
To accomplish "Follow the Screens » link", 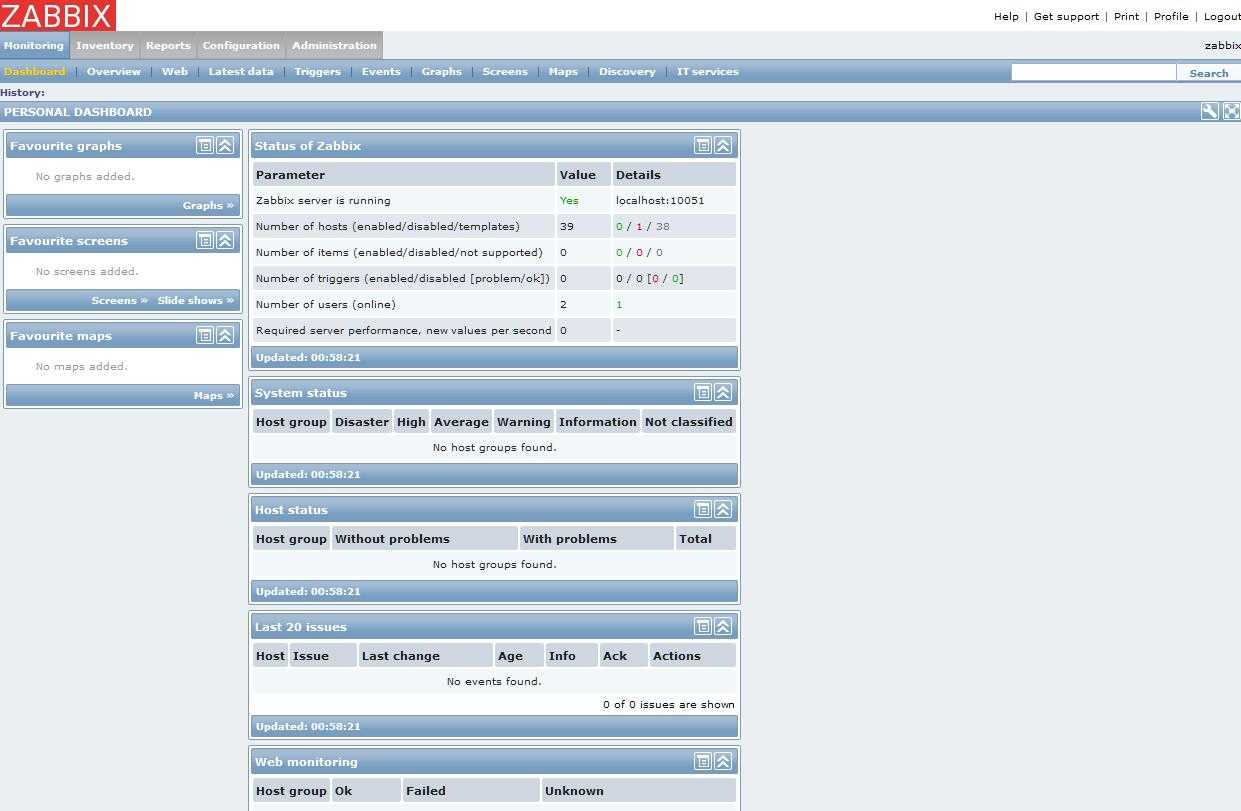I will pos(119,300).
